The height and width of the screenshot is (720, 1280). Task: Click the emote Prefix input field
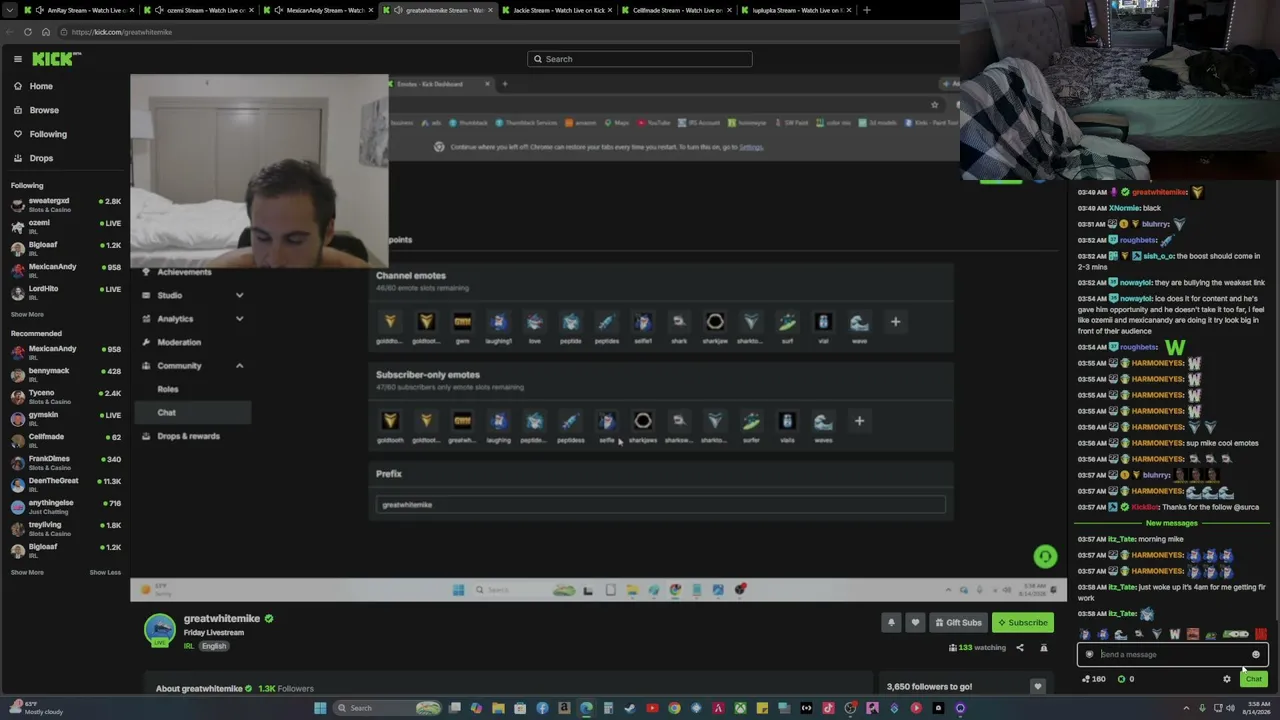point(661,505)
